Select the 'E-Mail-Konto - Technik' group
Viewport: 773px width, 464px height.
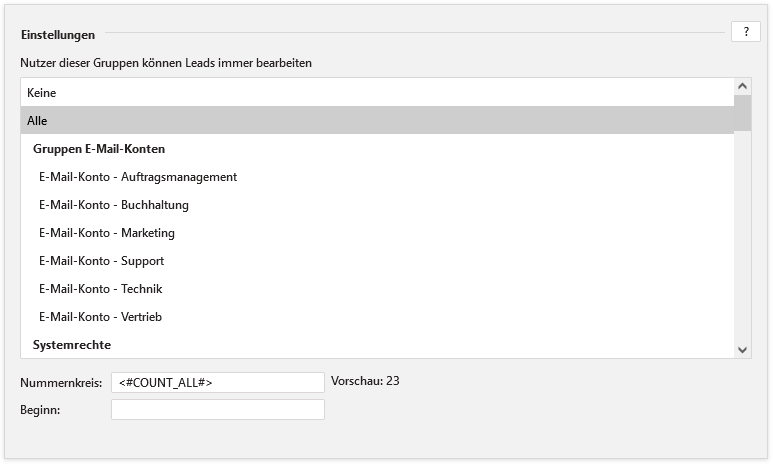click(100, 289)
